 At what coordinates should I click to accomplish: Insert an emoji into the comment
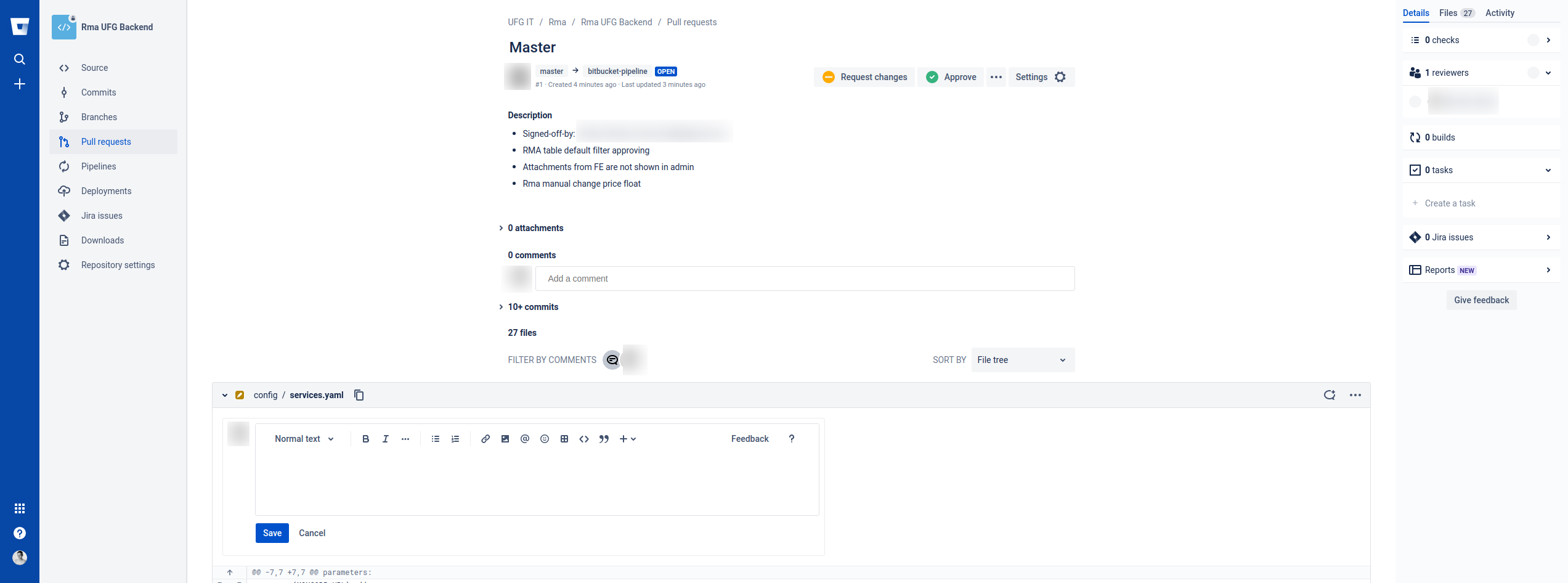(544, 439)
